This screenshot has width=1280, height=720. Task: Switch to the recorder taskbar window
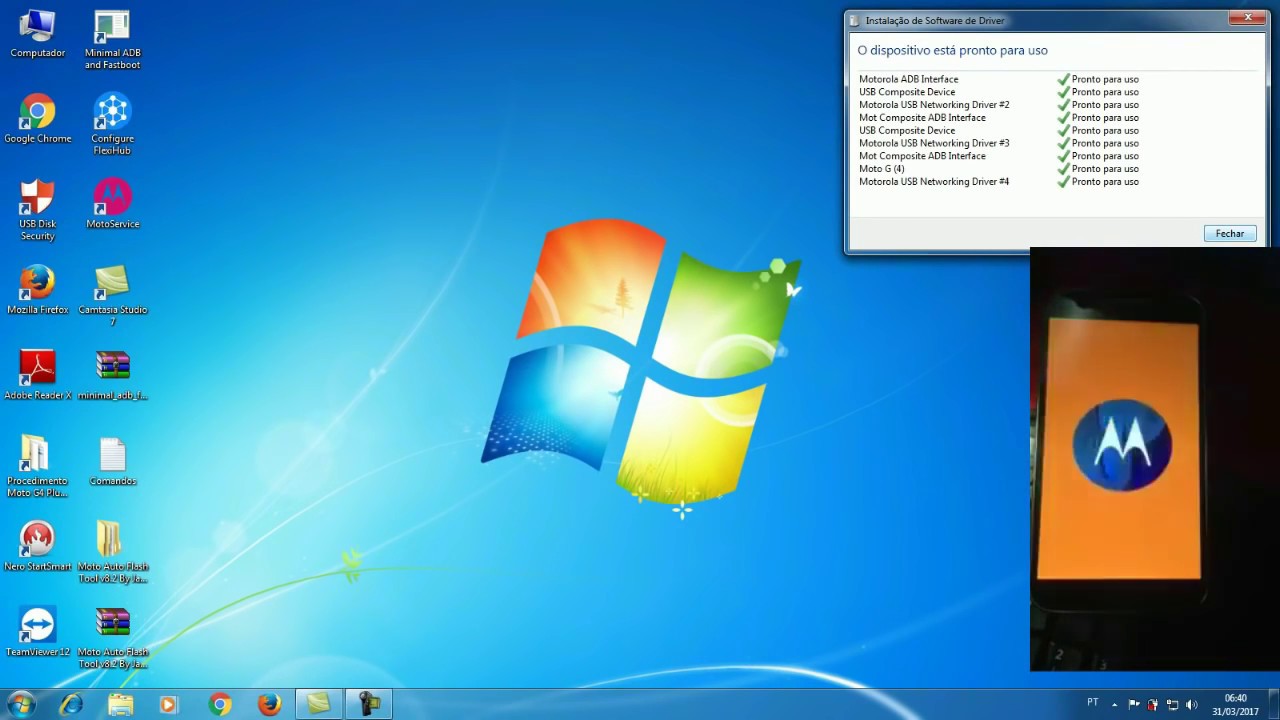click(x=369, y=704)
